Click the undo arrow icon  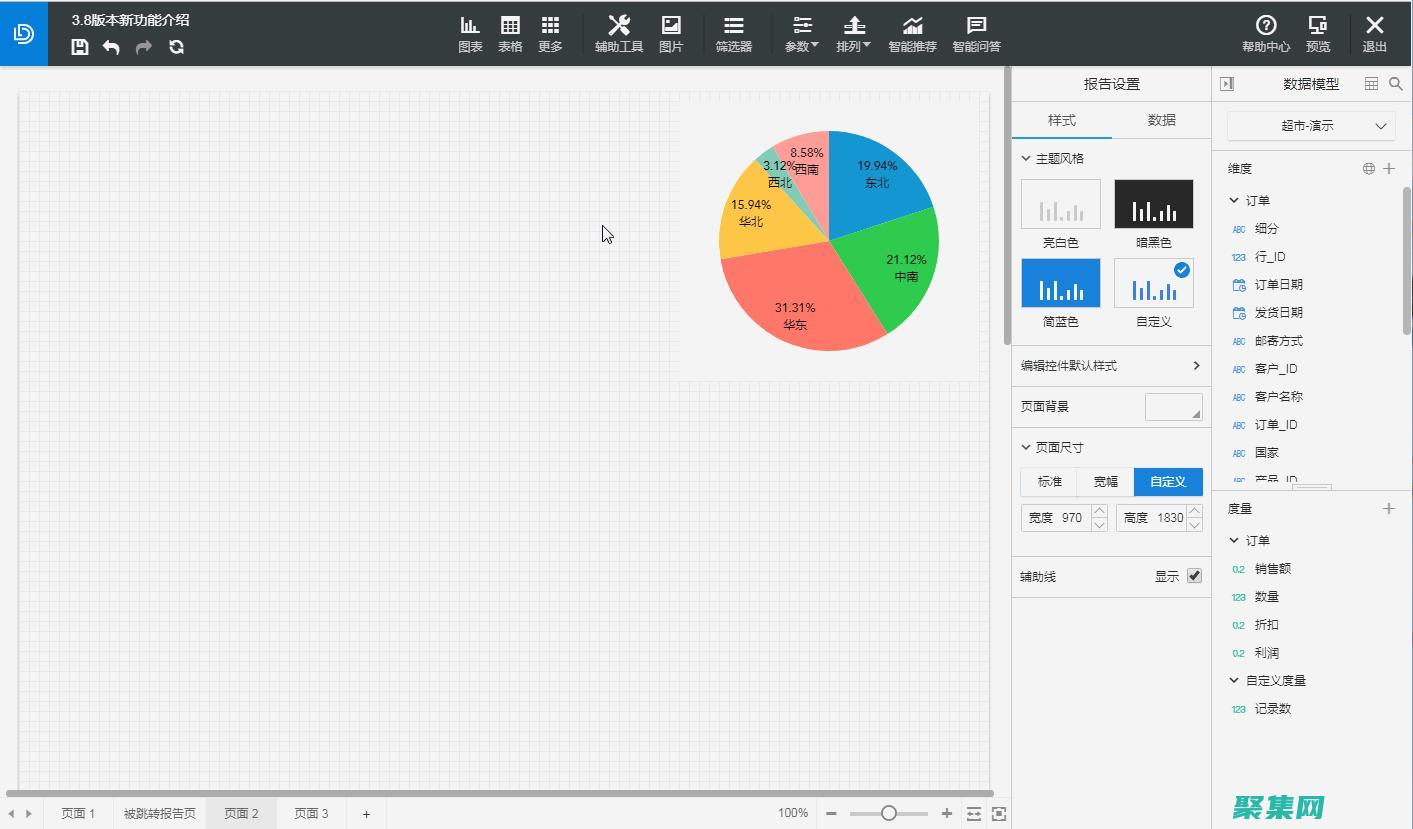(x=111, y=47)
